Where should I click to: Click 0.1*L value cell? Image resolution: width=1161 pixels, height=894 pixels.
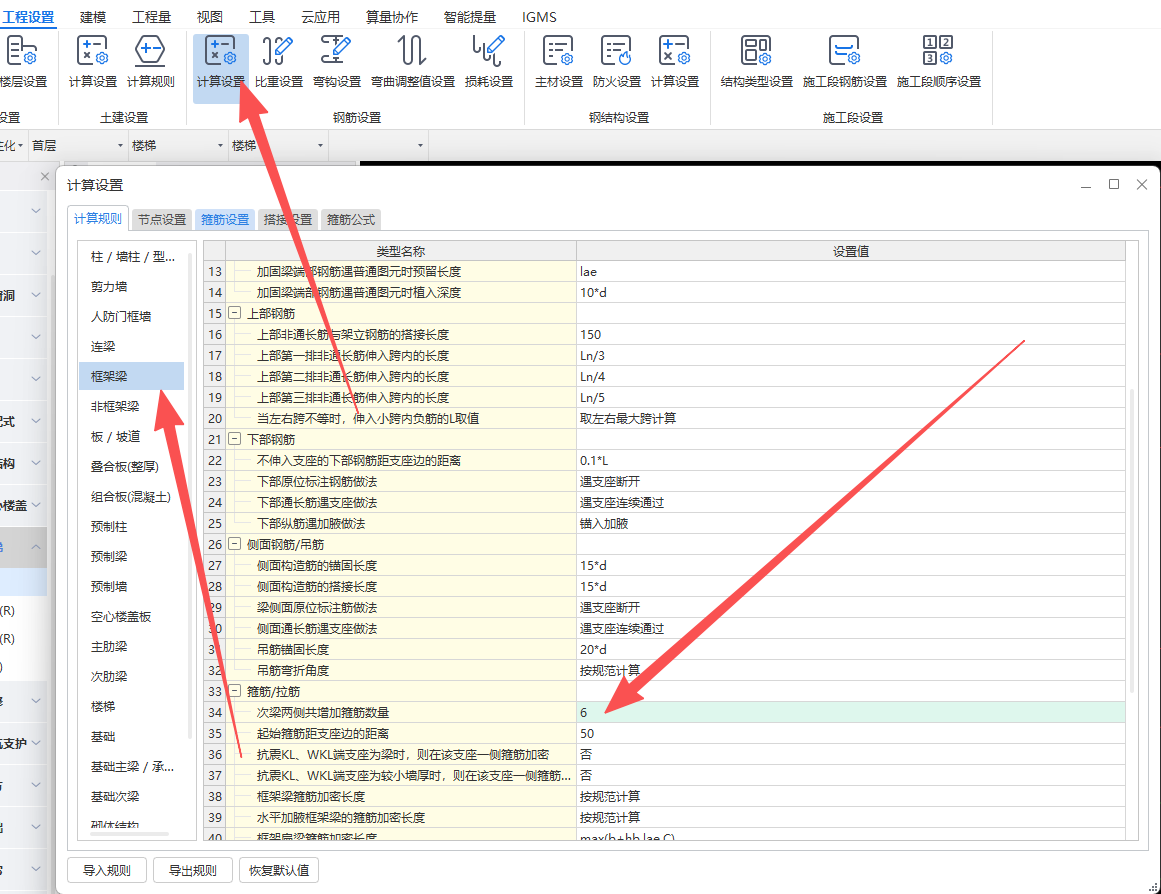pos(851,461)
